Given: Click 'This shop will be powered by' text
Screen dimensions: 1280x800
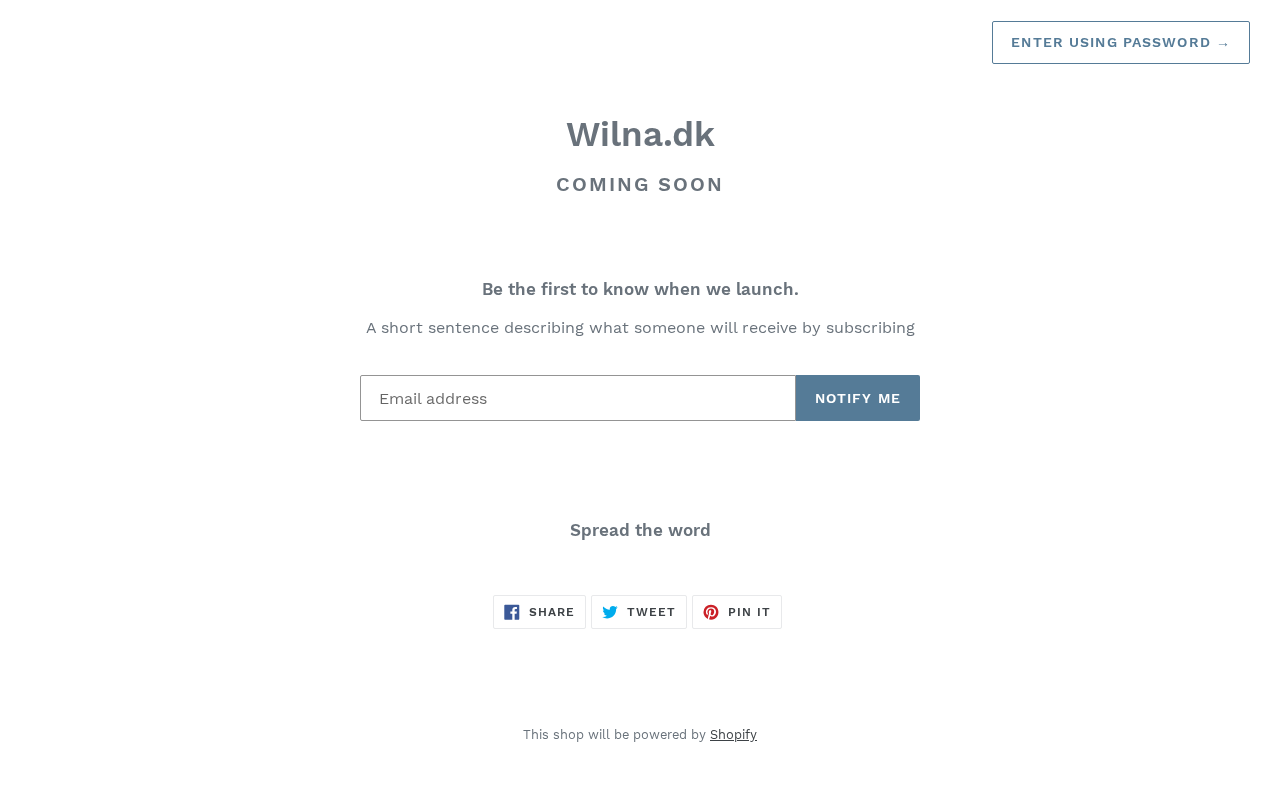Looking at the screenshot, I should [614, 735].
